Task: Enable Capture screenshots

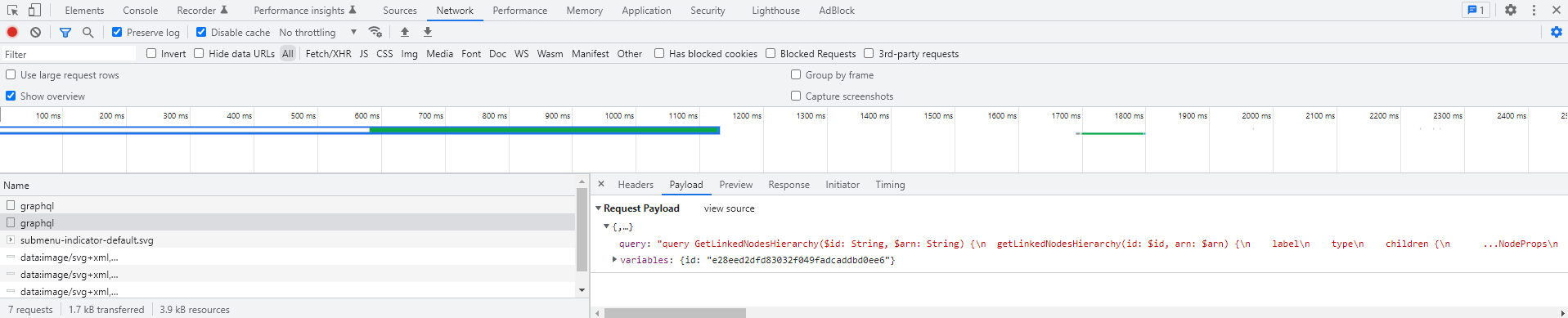Action: point(796,96)
